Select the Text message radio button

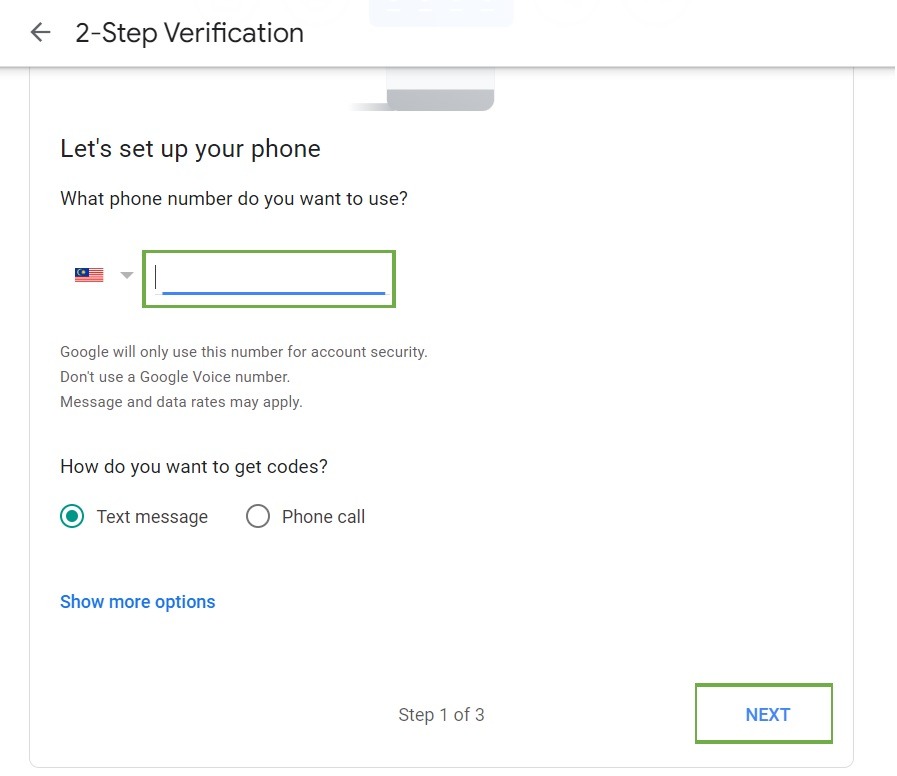72,517
